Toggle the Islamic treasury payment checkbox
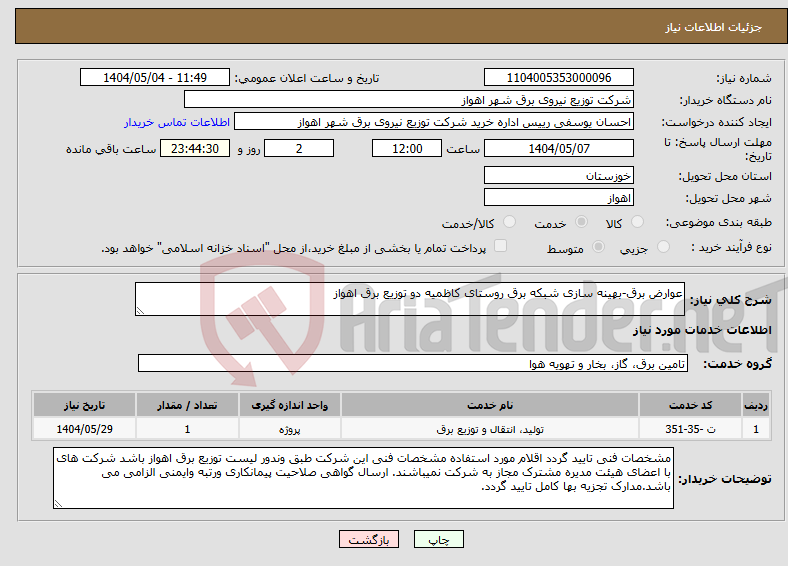This screenshot has width=788, height=566. coord(501,245)
